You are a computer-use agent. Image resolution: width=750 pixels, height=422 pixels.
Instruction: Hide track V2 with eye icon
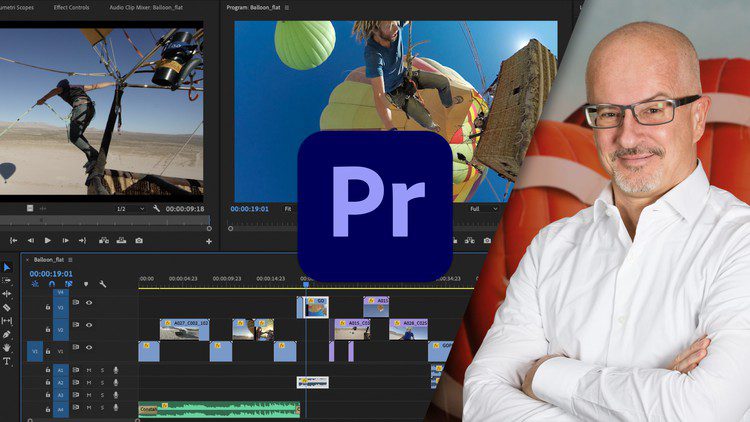point(89,325)
